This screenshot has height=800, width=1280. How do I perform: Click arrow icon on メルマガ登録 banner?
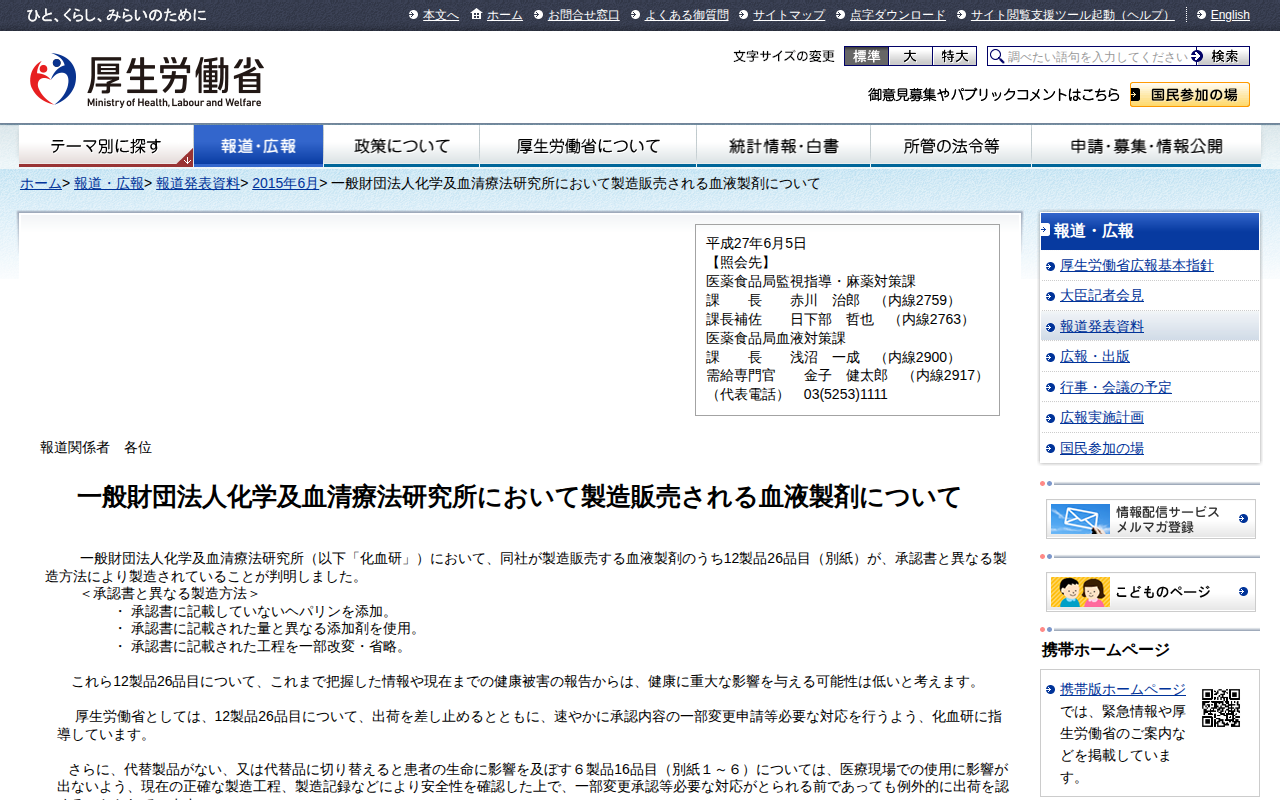click(1243, 519)
